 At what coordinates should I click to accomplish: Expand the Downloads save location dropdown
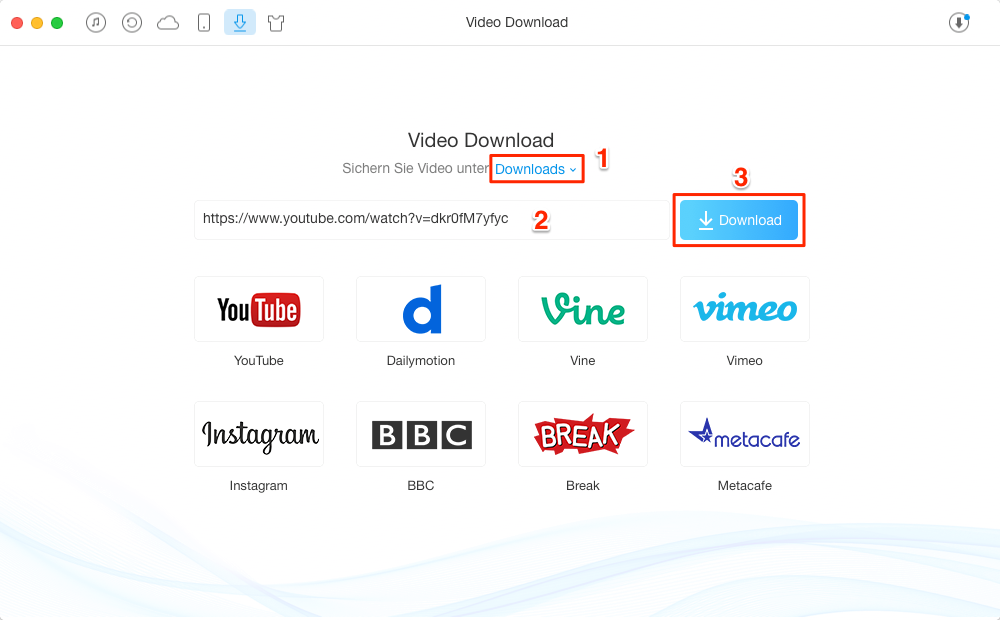(536, 169)
